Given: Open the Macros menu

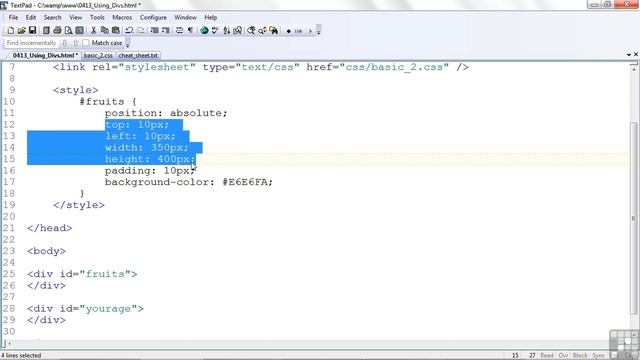Looking at the screenshot, I should click(x=122, y=18).
